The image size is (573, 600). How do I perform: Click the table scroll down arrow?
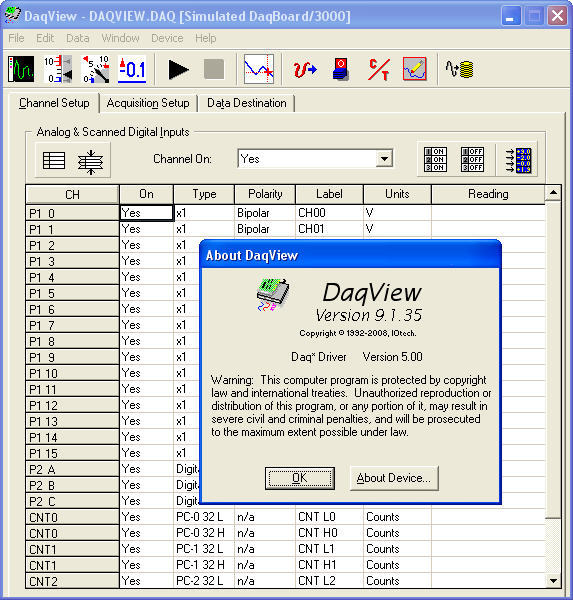(x=553, y=580)
